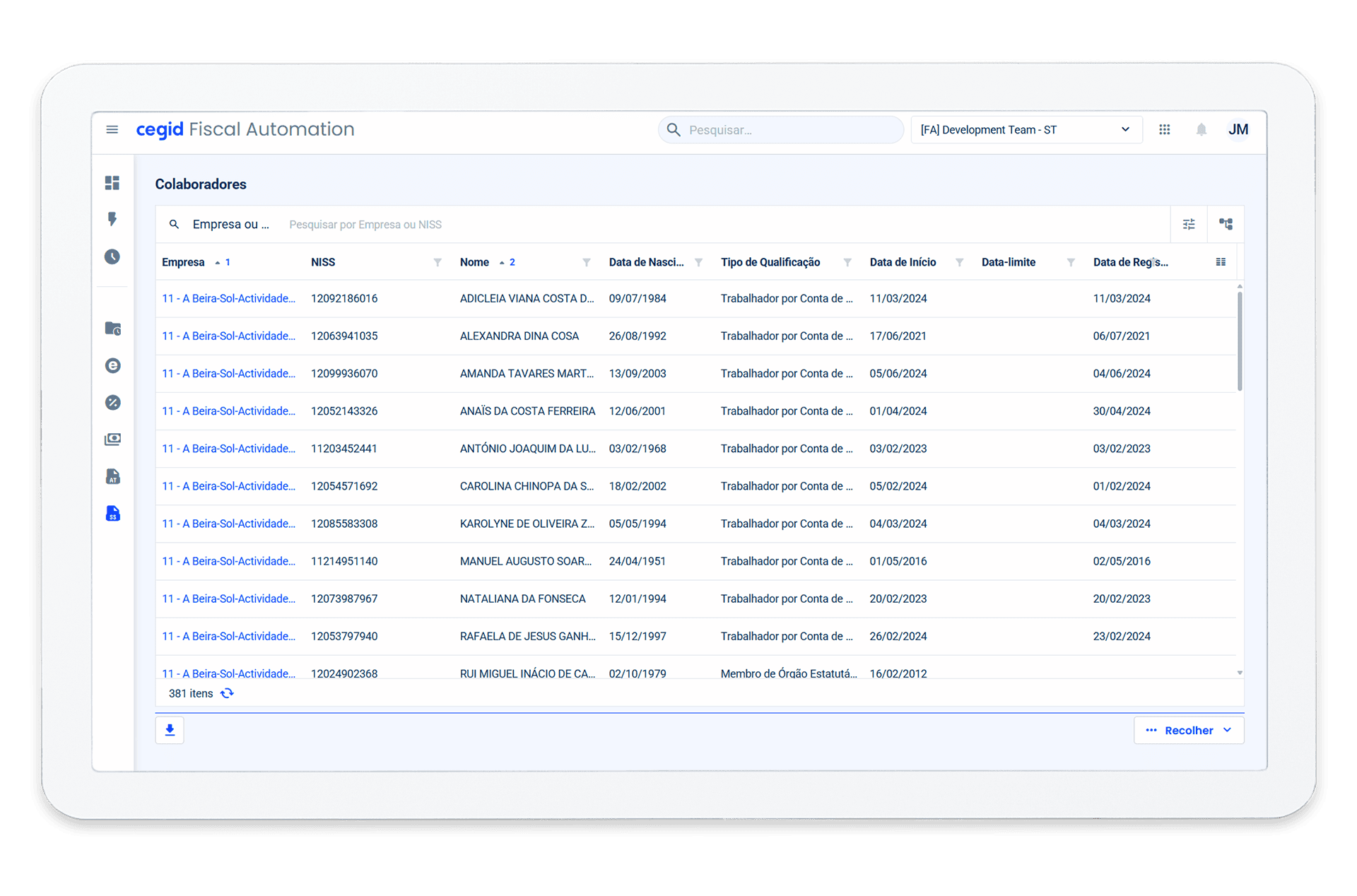Image resolution: width=1357 pixels, height=896 pixels.
Task: Open advanced filter settings sliders icon
Action: point(1189,224)
